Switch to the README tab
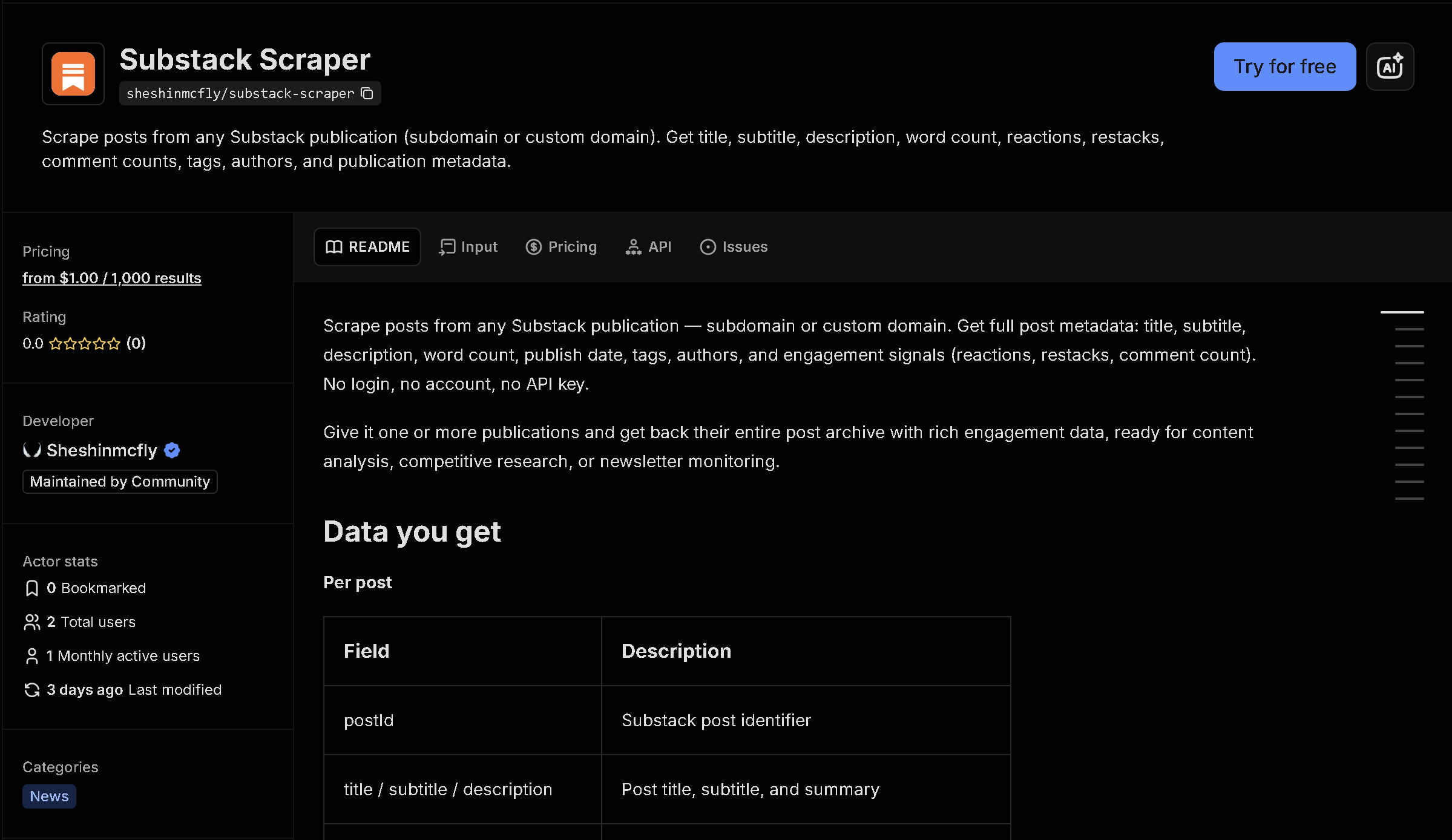 point(367,247)
